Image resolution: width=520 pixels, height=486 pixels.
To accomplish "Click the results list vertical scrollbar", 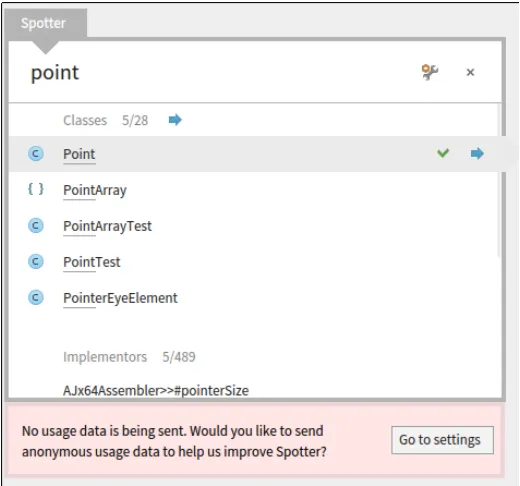I will coord(499,180).
